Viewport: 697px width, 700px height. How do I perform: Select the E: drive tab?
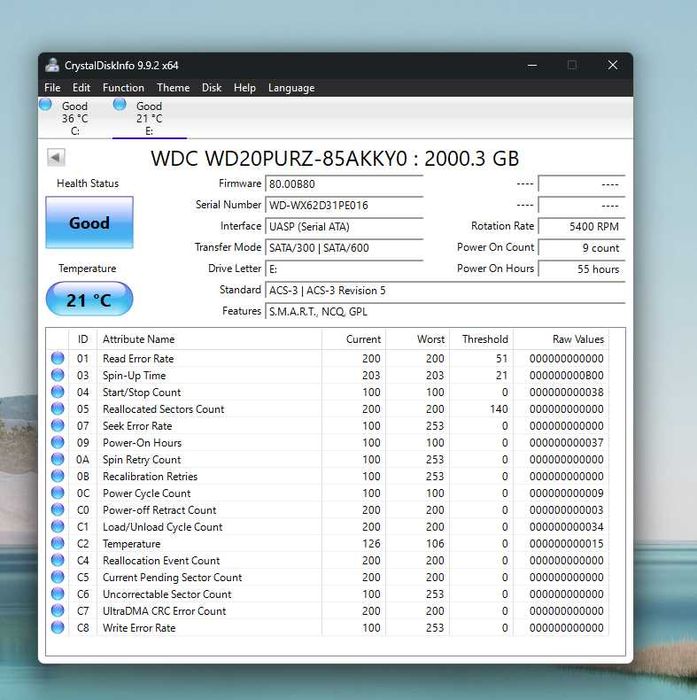149,118
